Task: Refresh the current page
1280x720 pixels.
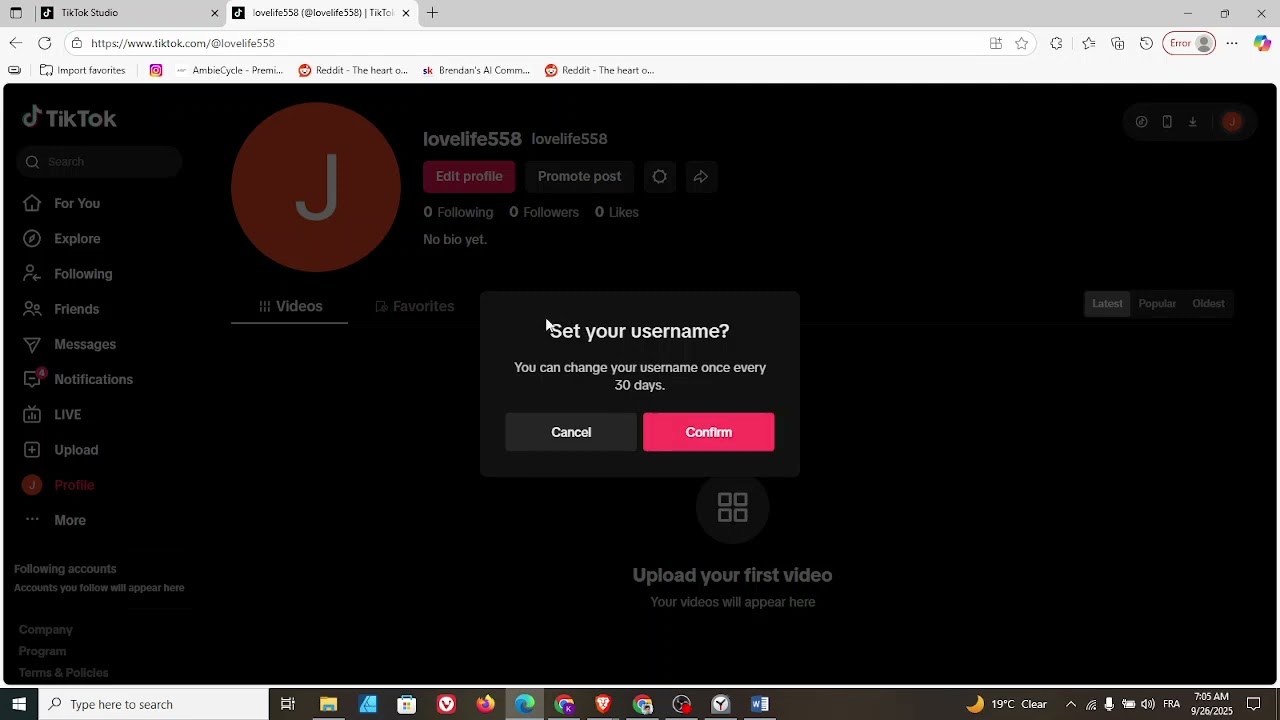Action: click(x=44, y=43)
